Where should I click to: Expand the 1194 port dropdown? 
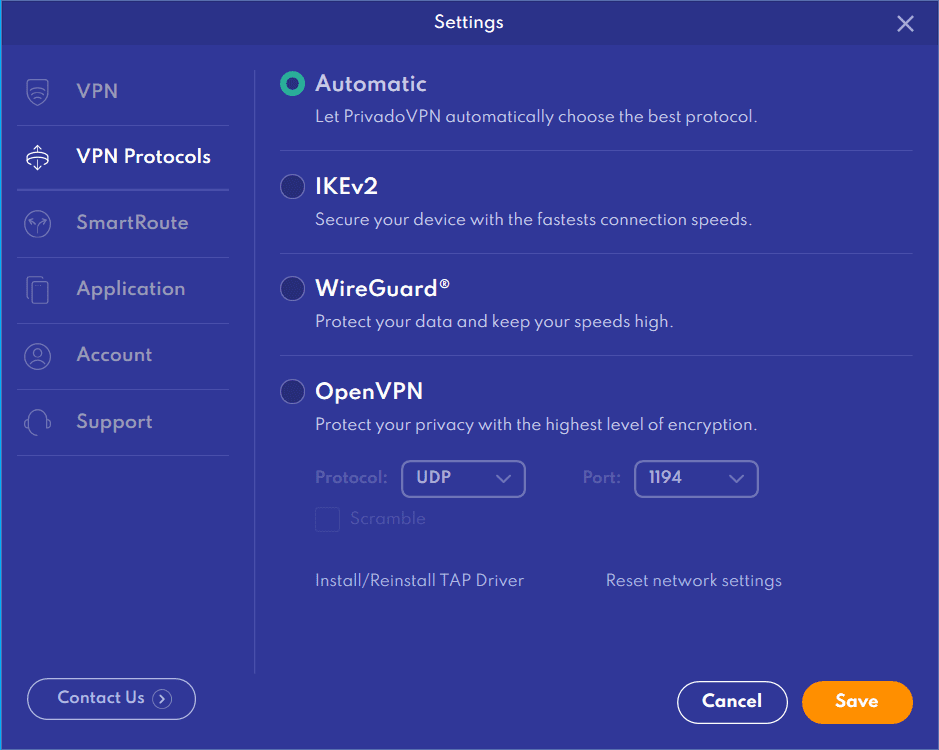pos(696,479)
